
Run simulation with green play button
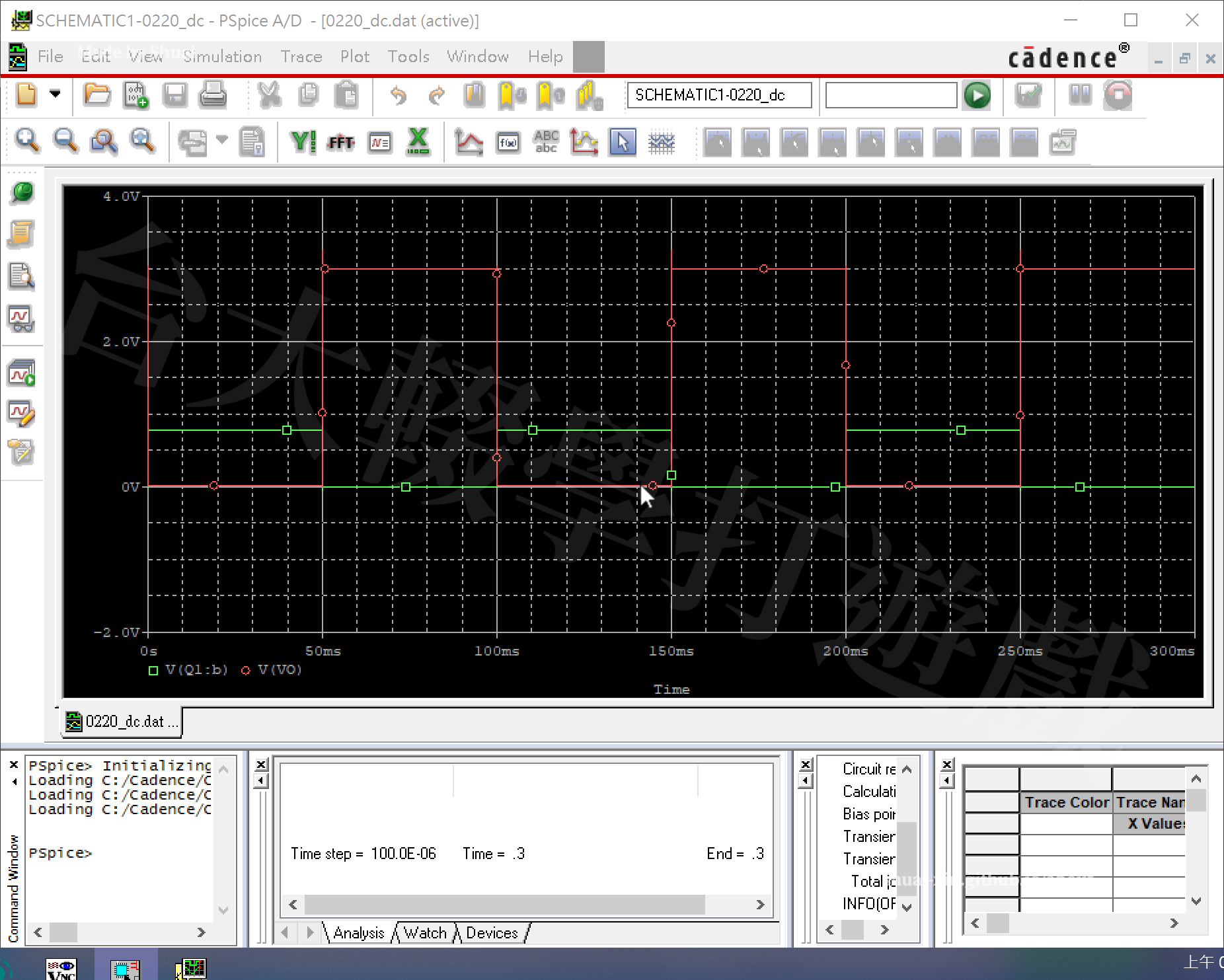(977, 95)
